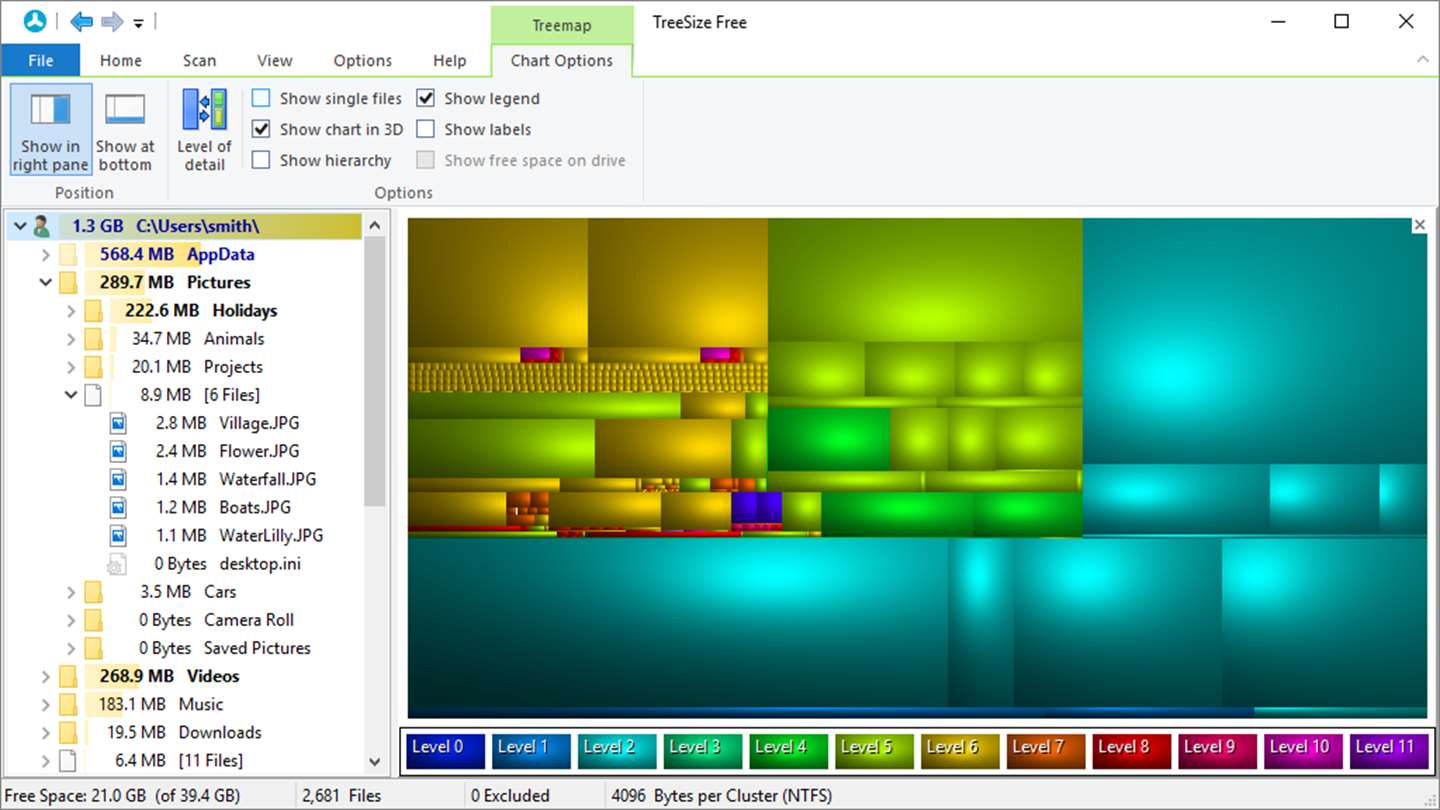Image resolution: width=1440 pixels, height=810 pixels.
Task: Select Show in right pane icon
Action: [x=51, y=109]
